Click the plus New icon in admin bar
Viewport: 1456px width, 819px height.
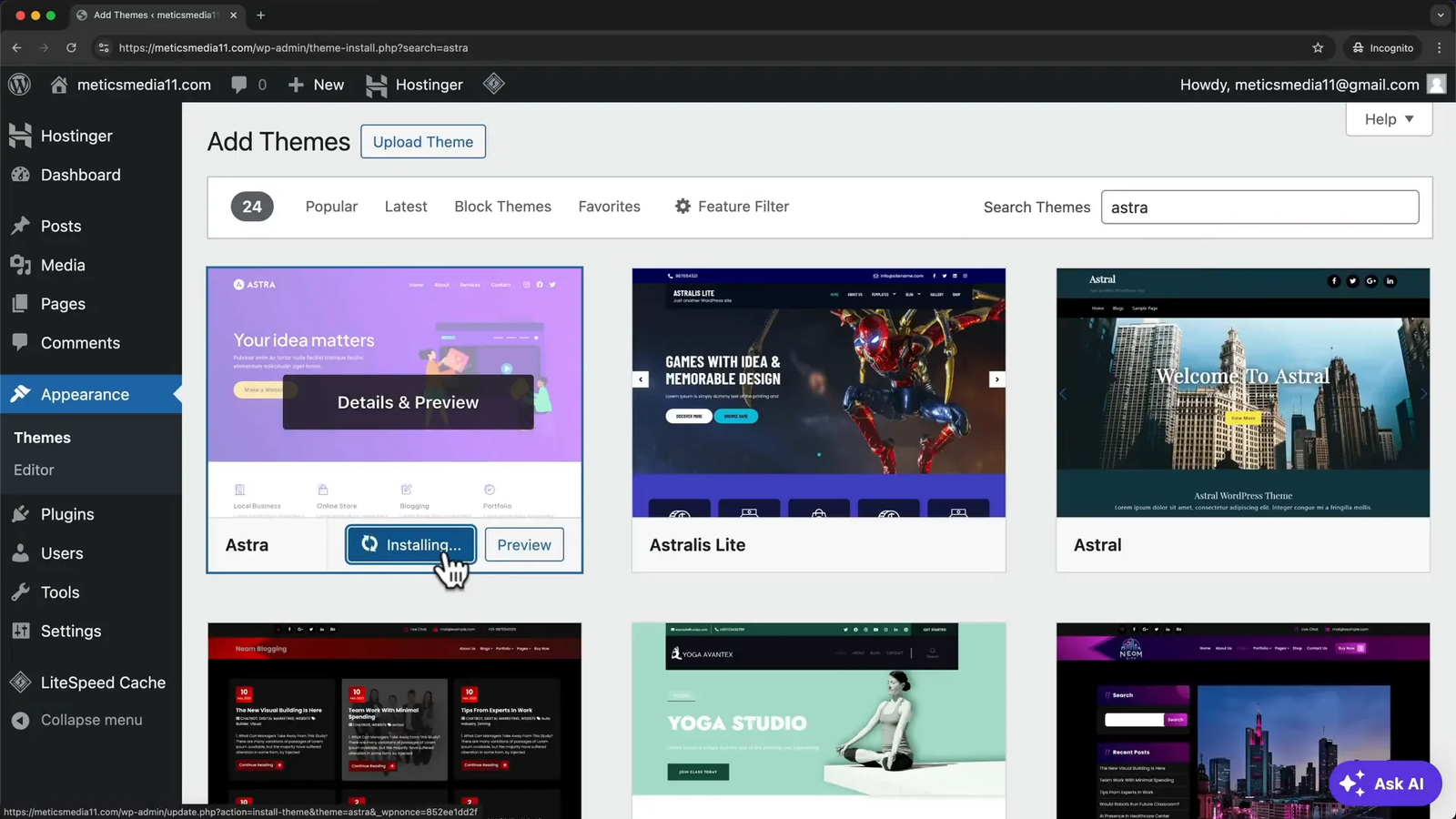click(296, 85)
